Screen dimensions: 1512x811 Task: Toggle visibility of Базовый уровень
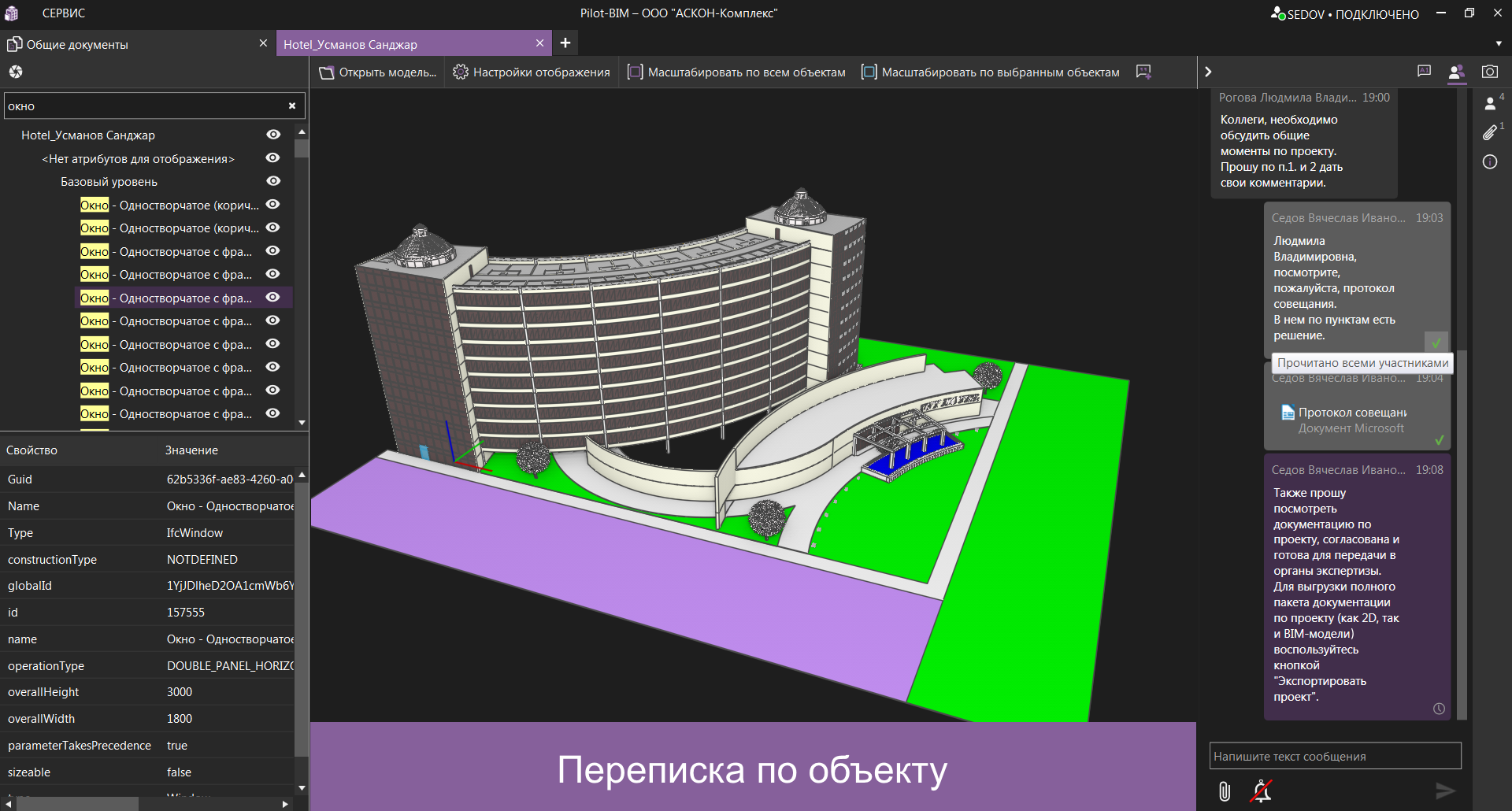[x=273, y=181]
